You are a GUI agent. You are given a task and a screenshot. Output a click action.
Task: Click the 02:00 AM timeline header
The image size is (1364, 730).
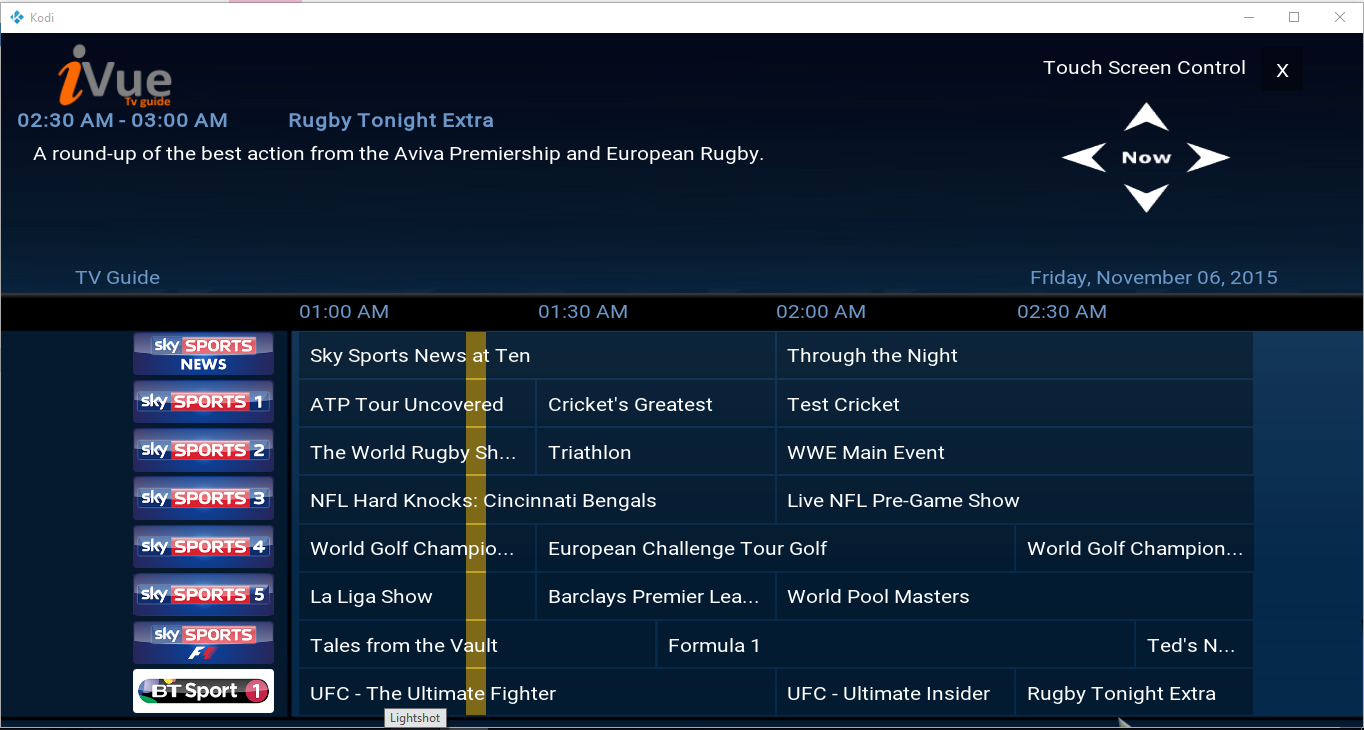pyautogui.click(x=821, y=312)
